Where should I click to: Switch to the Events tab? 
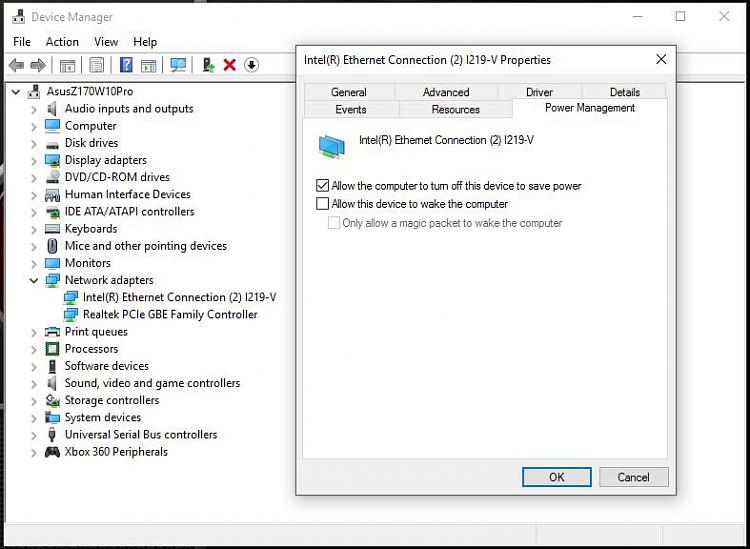pyautogui.click(x=351, y=109)
